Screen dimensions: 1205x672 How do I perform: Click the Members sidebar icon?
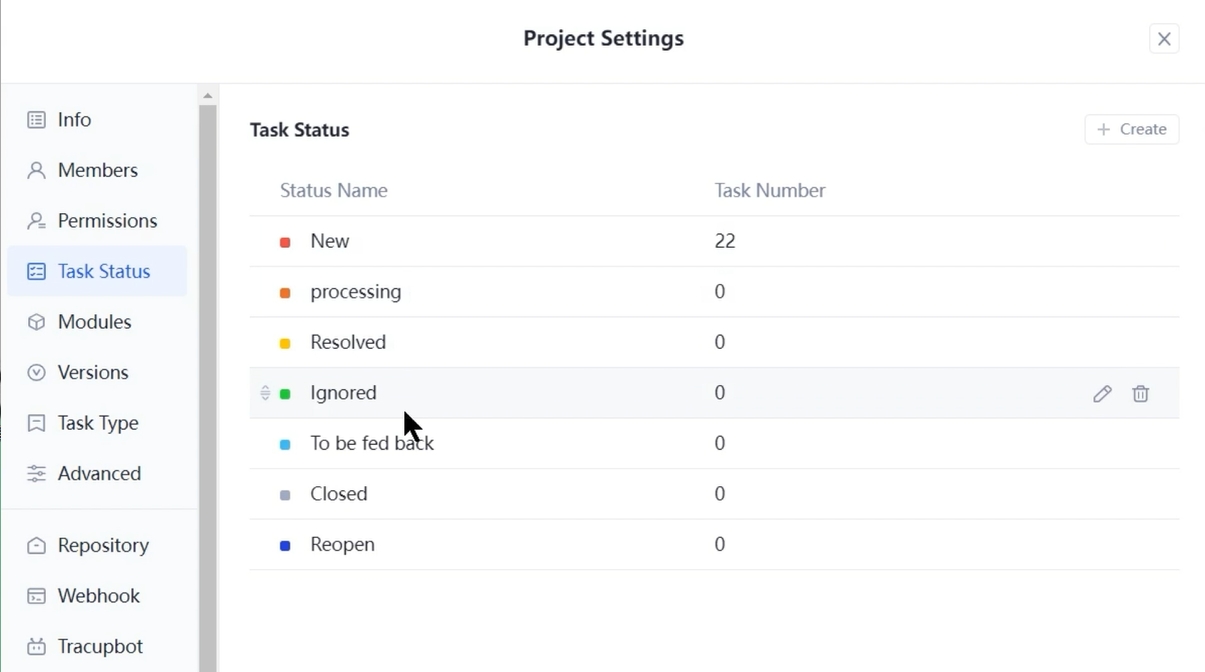36,170
